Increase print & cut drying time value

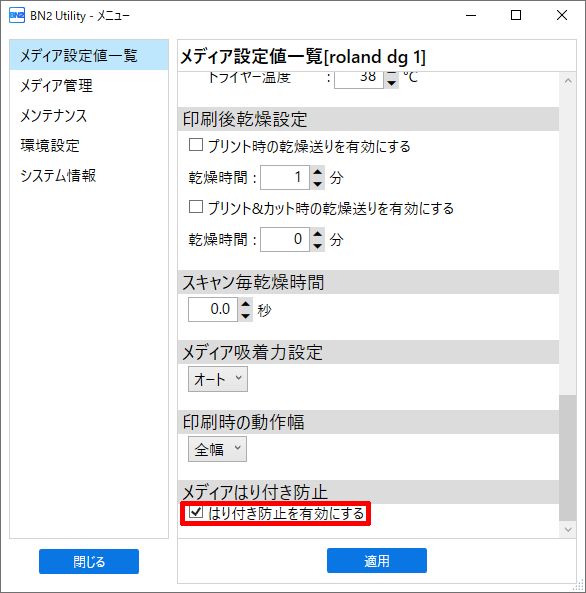[317, 234]
